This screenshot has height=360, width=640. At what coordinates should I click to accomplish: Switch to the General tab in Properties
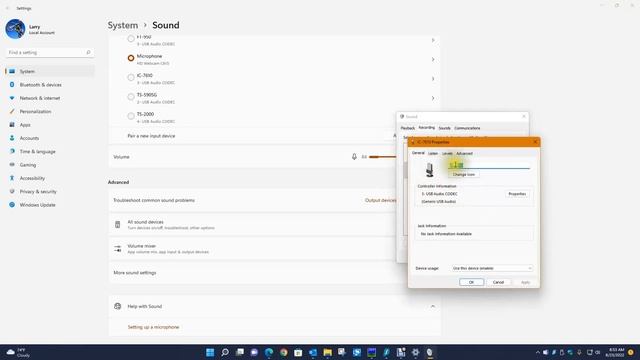(418, 153)
